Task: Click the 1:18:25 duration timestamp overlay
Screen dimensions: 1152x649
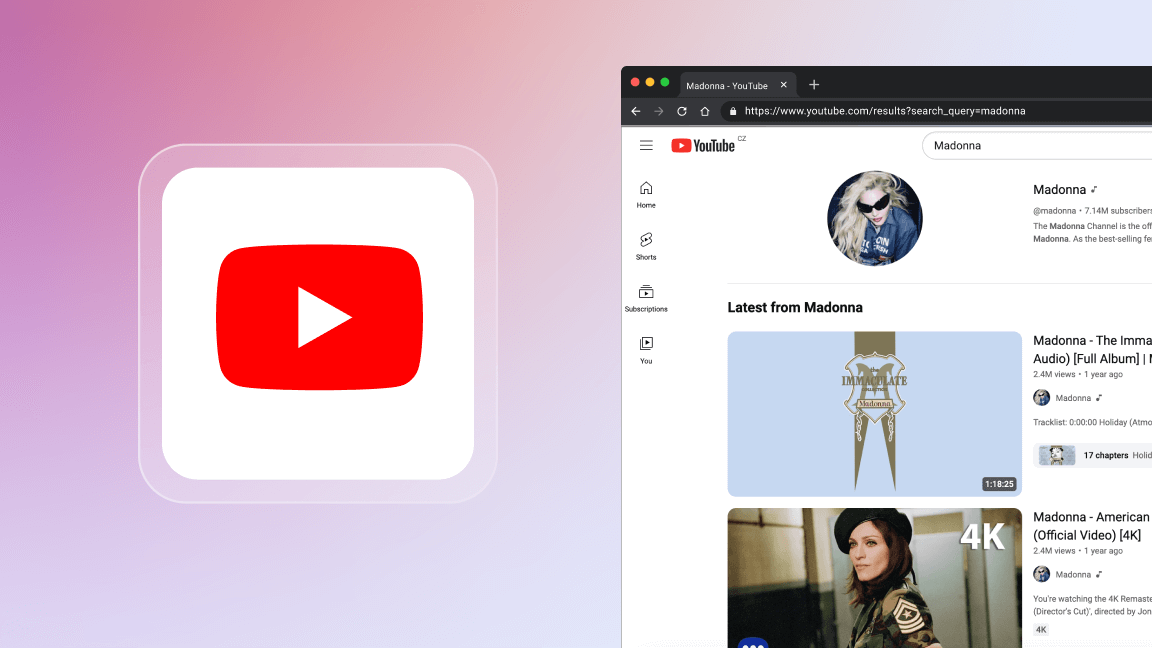Action: point(998,484)
